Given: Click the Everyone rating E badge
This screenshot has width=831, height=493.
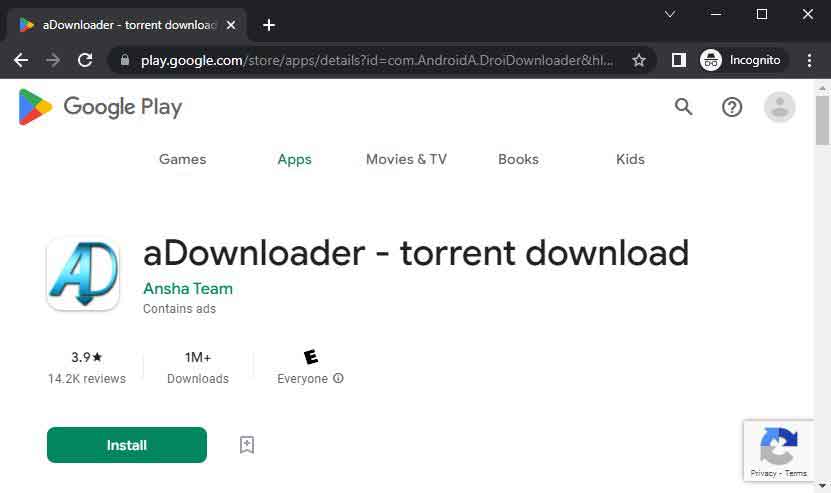Looking at the screenshot, I should [311, 357].
